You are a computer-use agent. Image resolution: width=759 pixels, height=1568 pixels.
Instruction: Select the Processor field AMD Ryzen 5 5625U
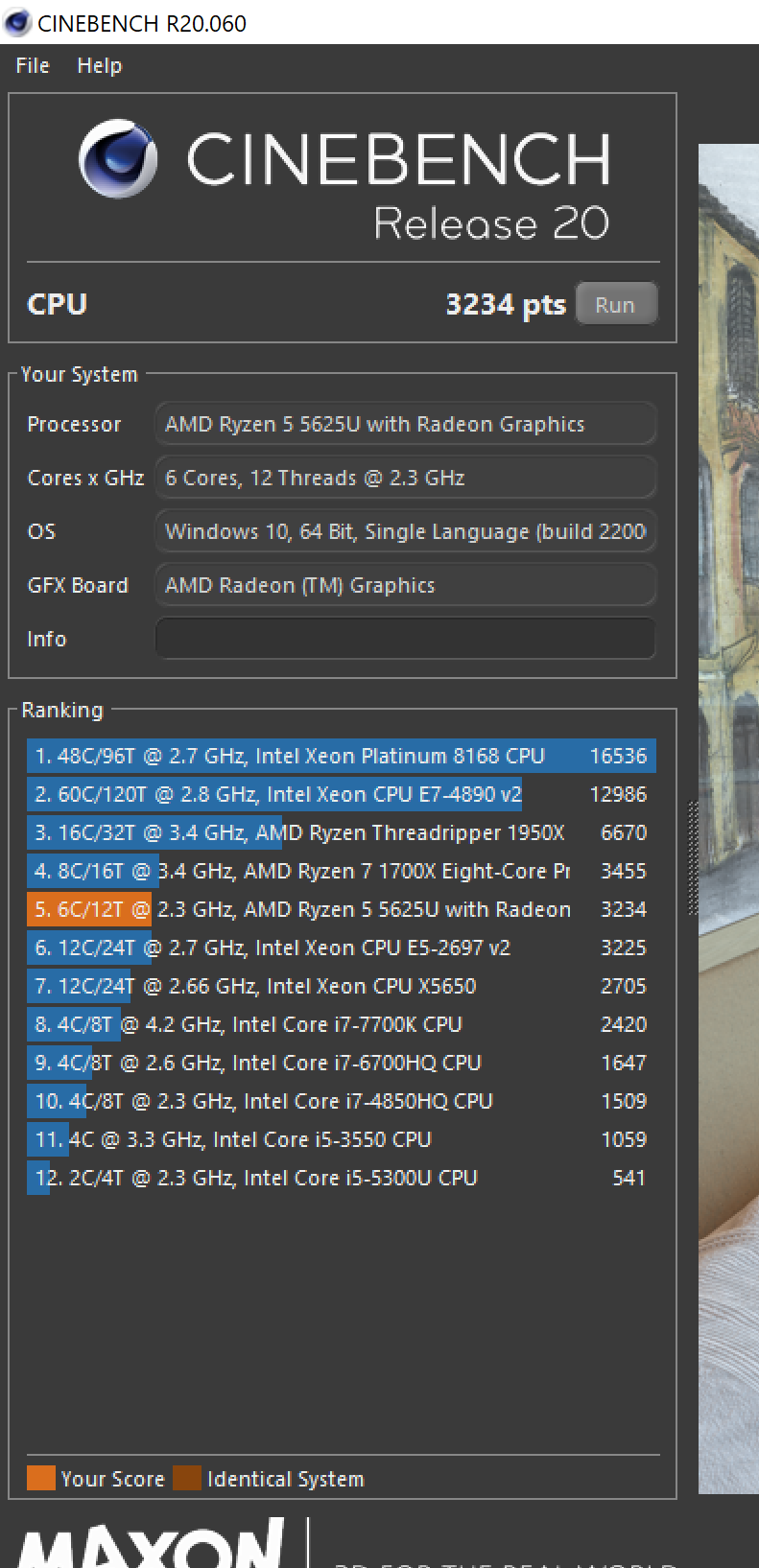pyautogui.click(x=406, y=424)
